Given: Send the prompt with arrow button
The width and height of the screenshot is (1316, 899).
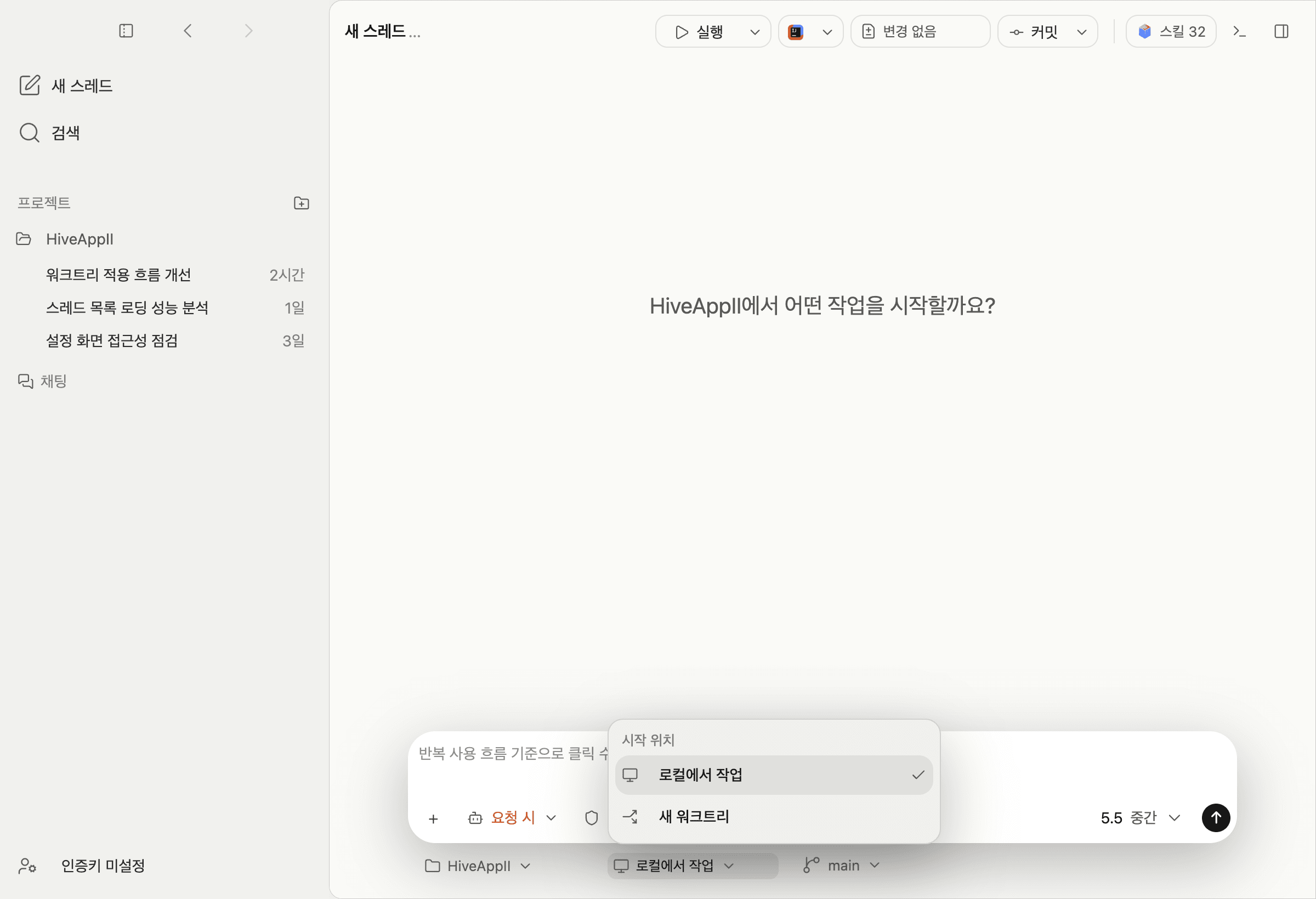Looking at the screenshot, I should pos(1216,817).
